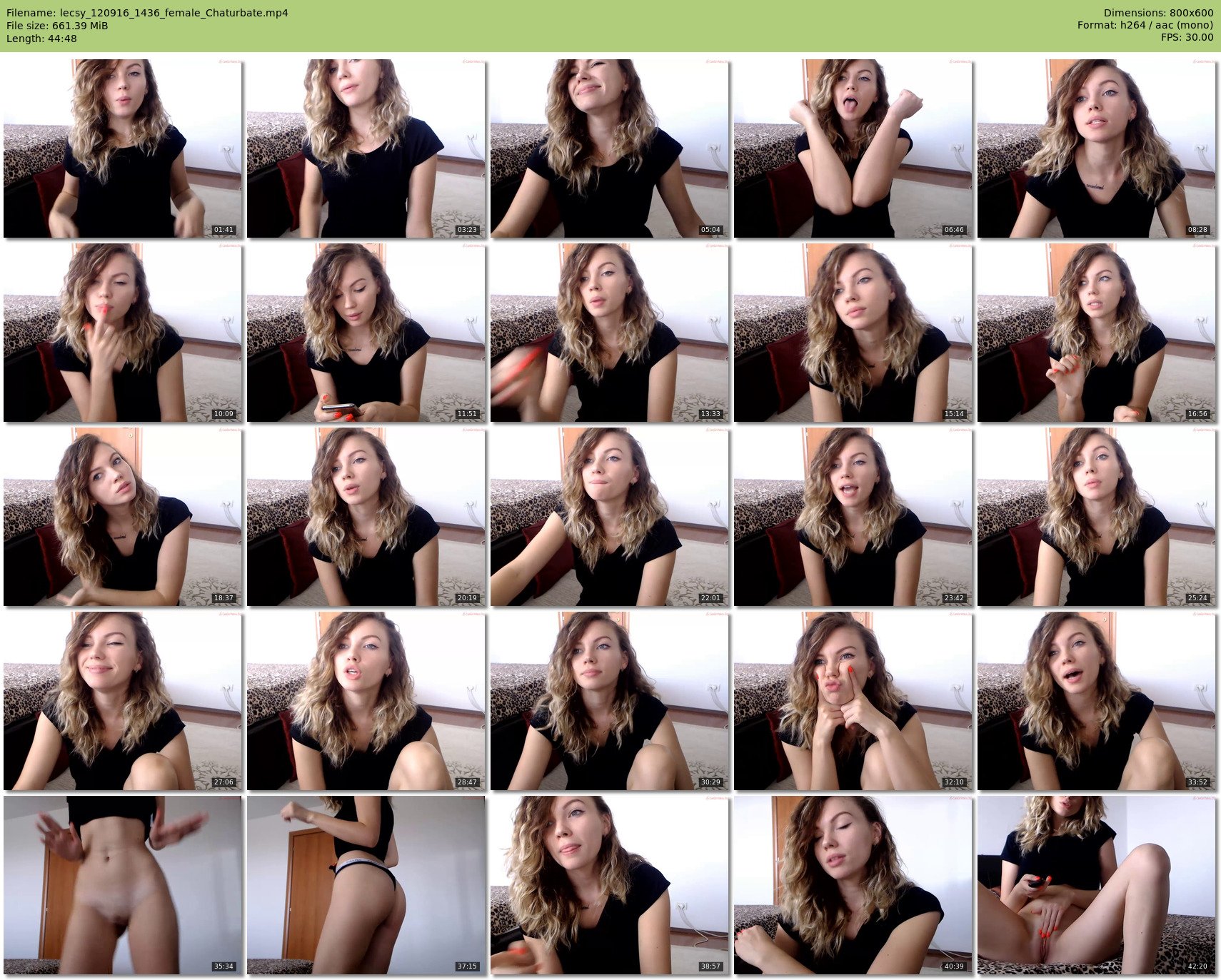
Task: Select the "Dimensions: 800x600" text
Action: tap(1158, 13)
